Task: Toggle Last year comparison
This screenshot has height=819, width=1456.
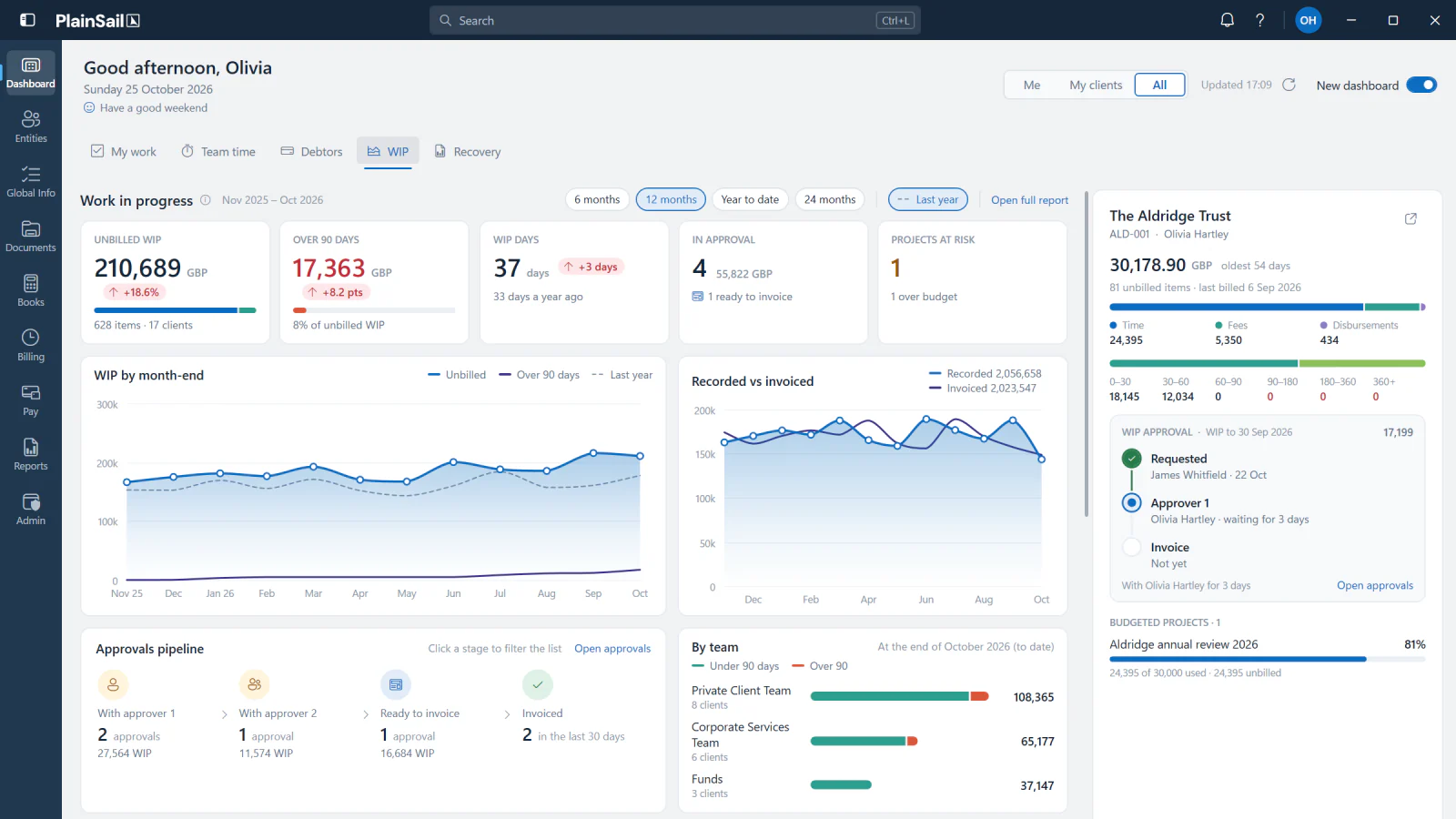Action: [927, 199]
